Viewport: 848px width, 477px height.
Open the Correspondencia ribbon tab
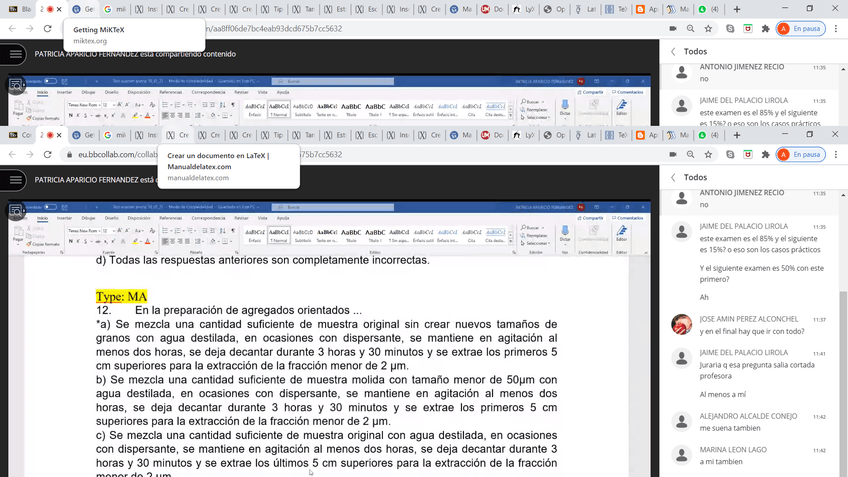[x=208, y=216]
